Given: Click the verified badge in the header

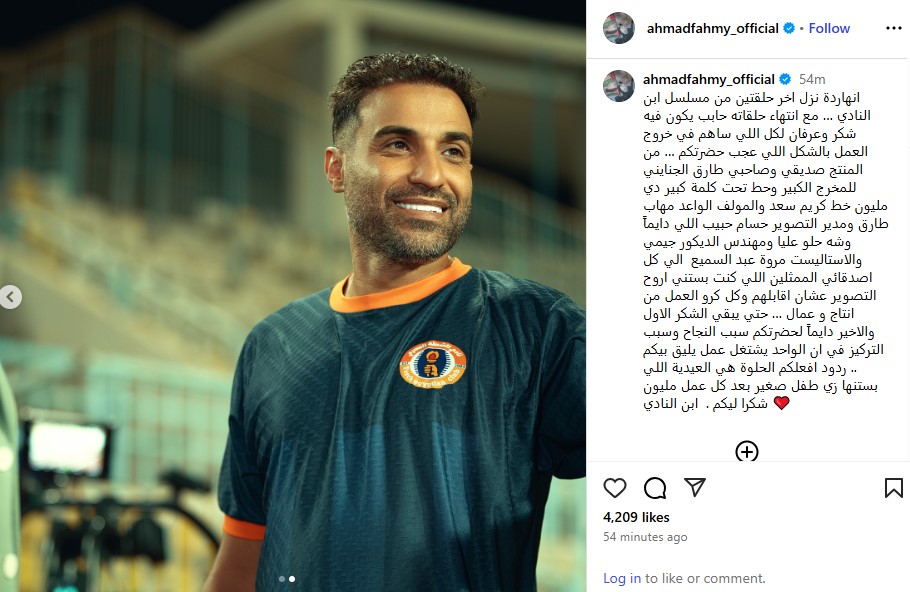Looking at the screenshot, I should tap(789, 28).
